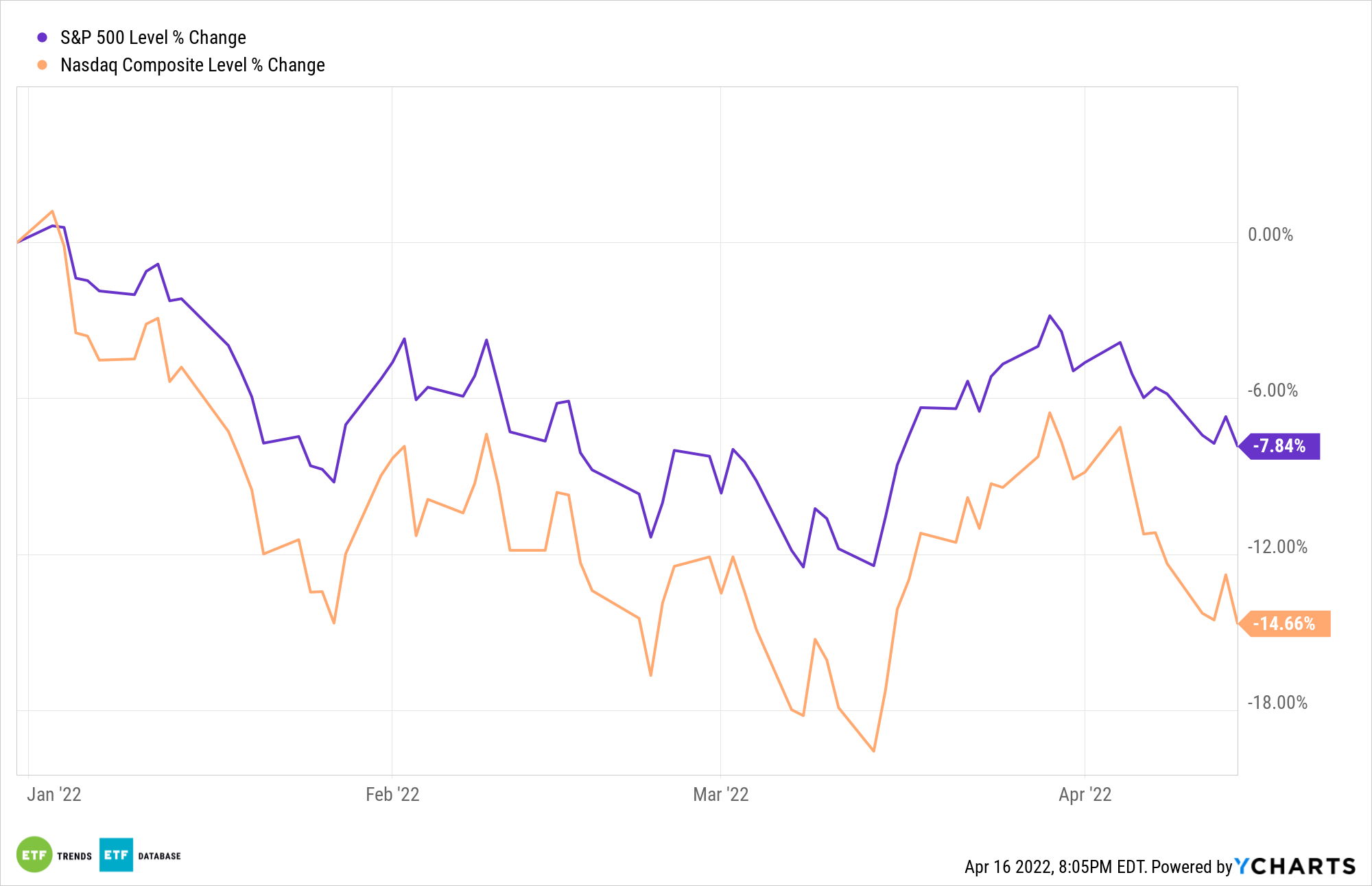
Task: Click the Nasdaq Composite Level % Change label
Action: [x=193, y=65]
